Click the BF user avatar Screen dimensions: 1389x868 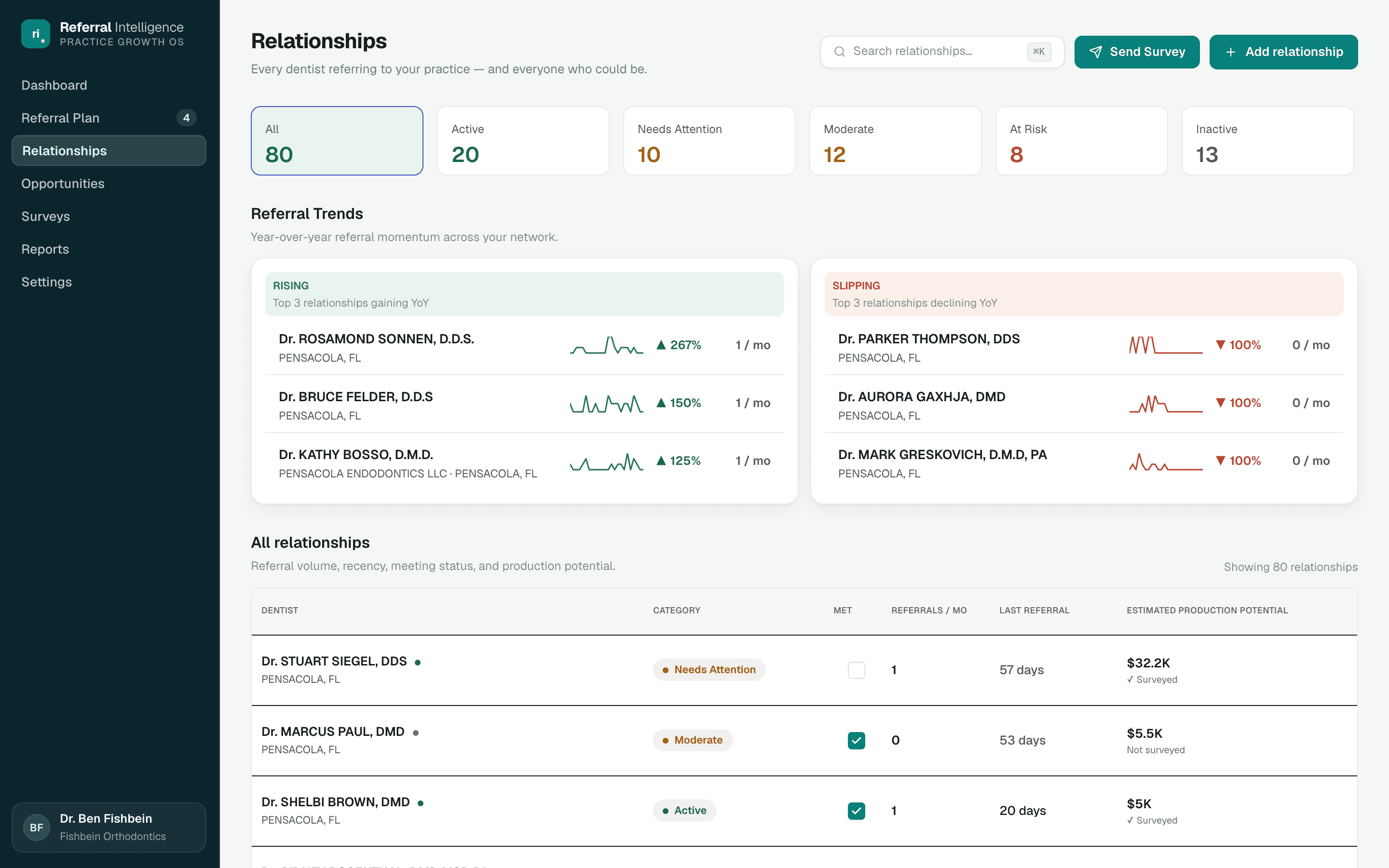[x=37, y=827]
